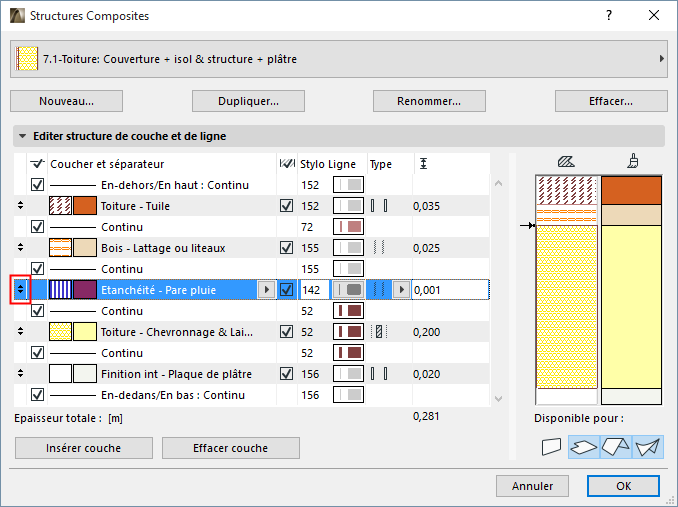Click pen icon of Etanchéité - Pare pluie row

tap(348, 290)
